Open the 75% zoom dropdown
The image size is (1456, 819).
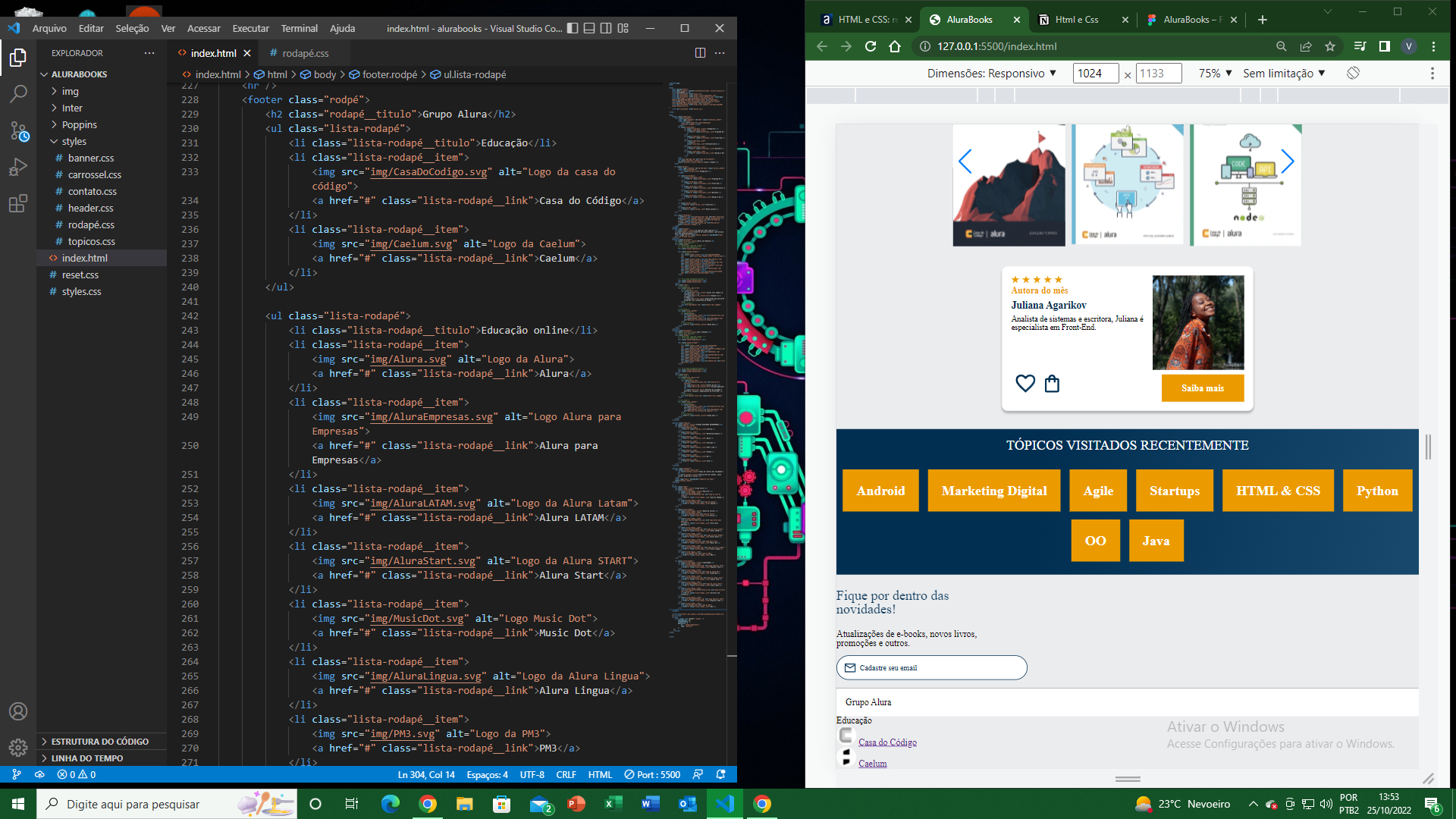tap(1215, 73)
